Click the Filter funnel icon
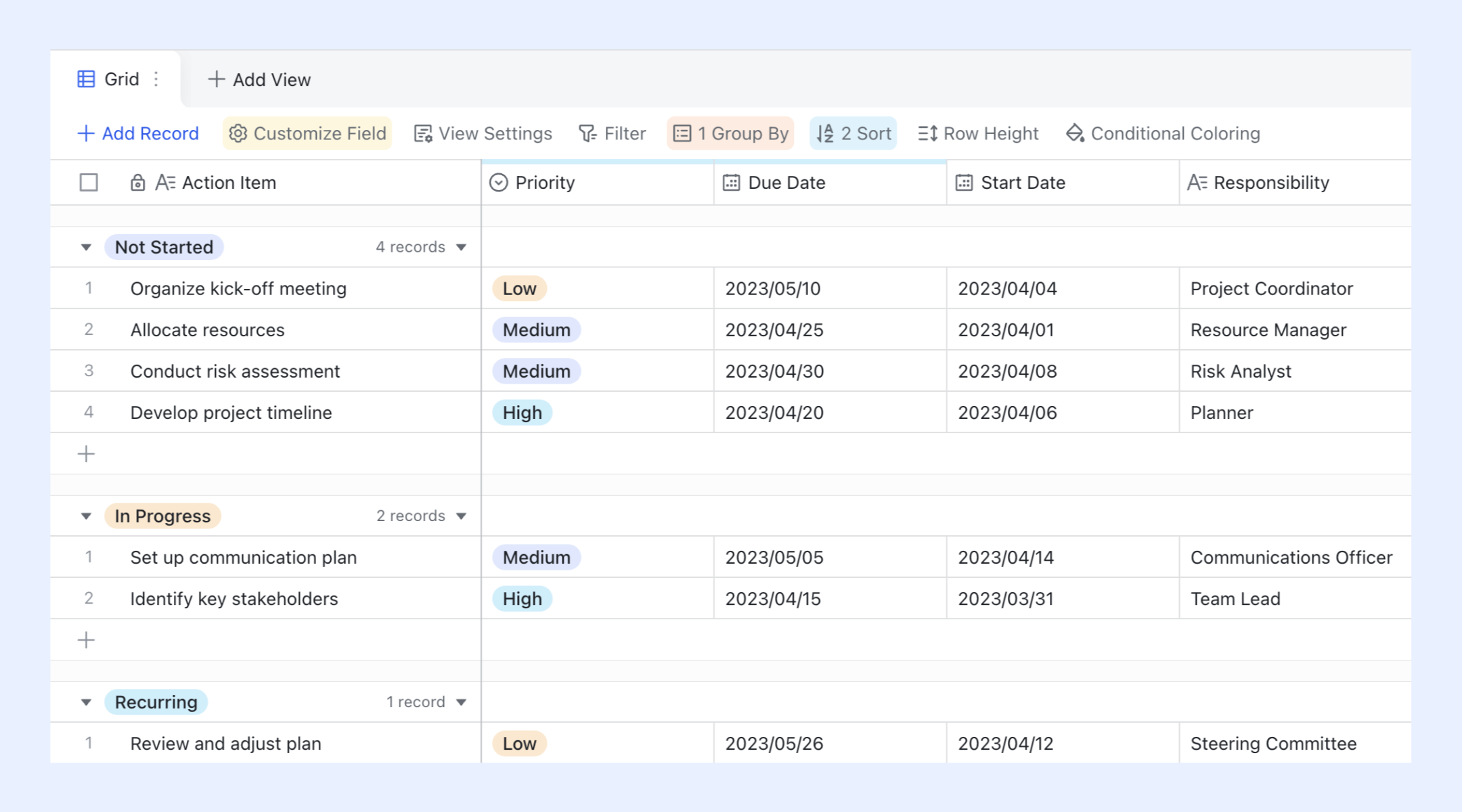 (x=588, y=133)
